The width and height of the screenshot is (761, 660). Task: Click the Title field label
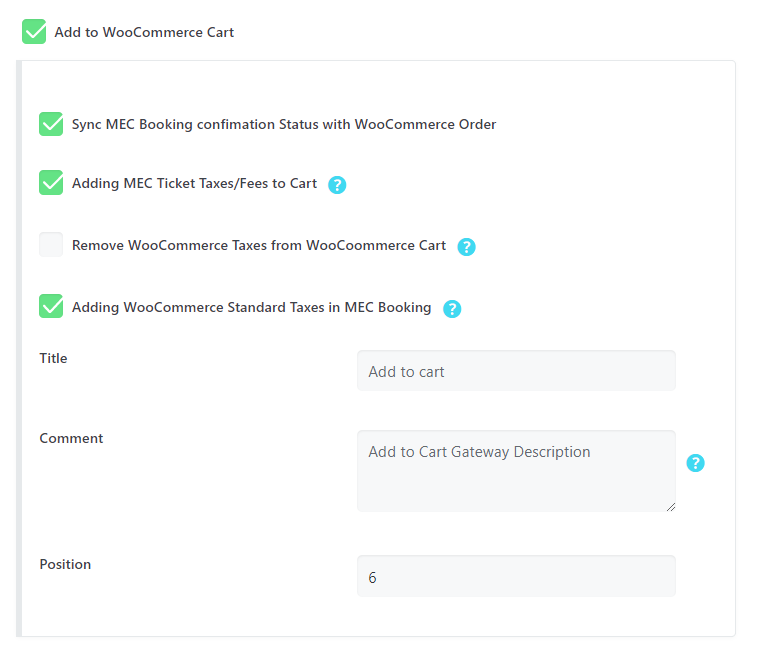[x=53, y=358]
